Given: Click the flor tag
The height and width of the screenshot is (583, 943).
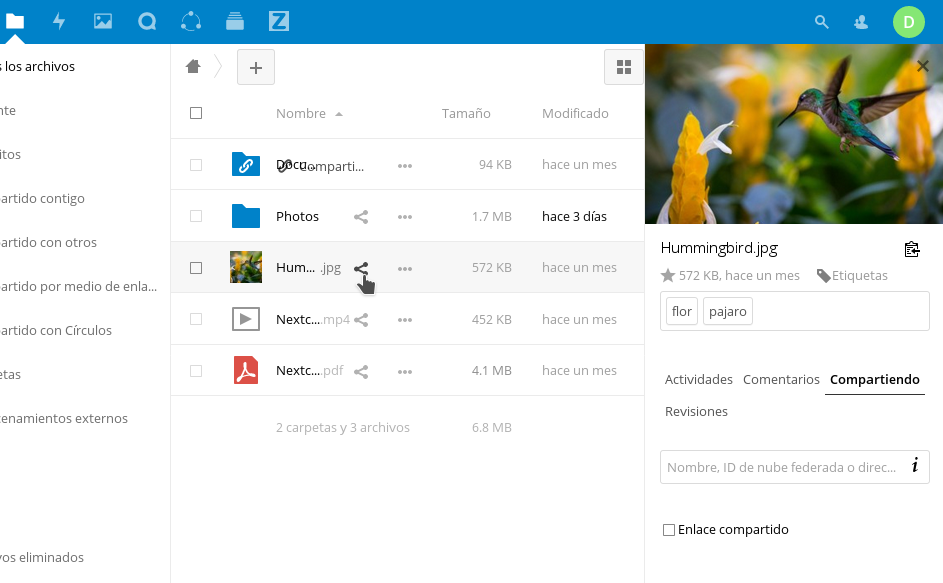Looking at the screenshot, I should [x=681, y=312].
